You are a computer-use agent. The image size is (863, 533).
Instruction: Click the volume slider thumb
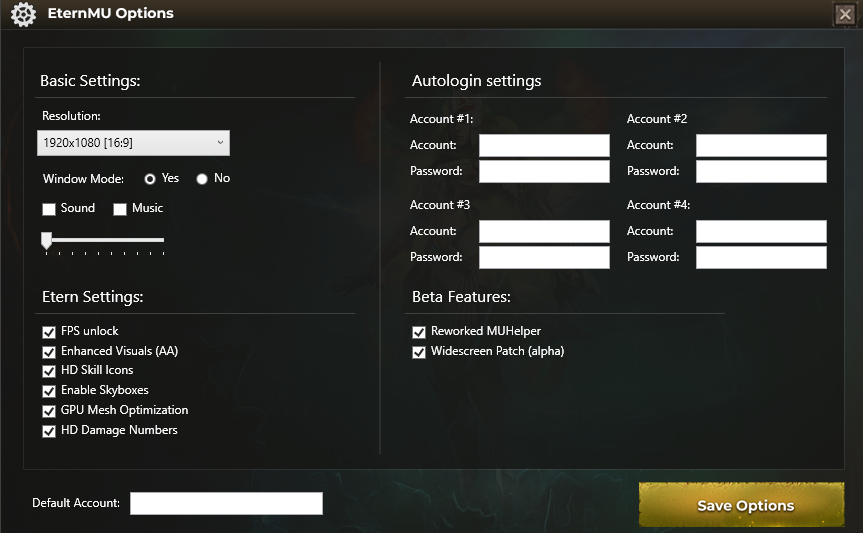coord(46,240)
